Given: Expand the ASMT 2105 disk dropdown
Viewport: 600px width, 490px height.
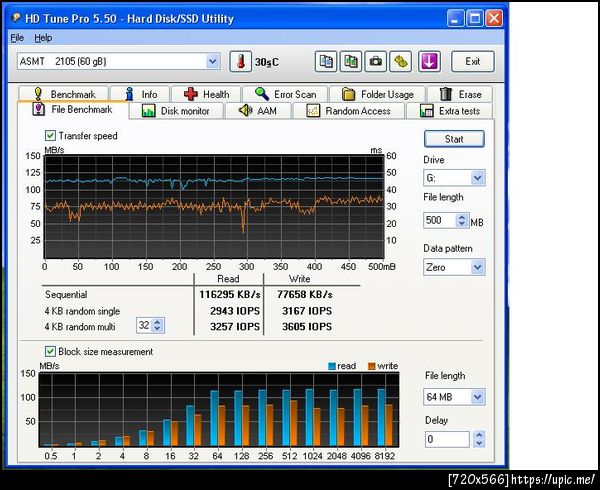Looking at the screenshot, I should [x=212, y=61].
